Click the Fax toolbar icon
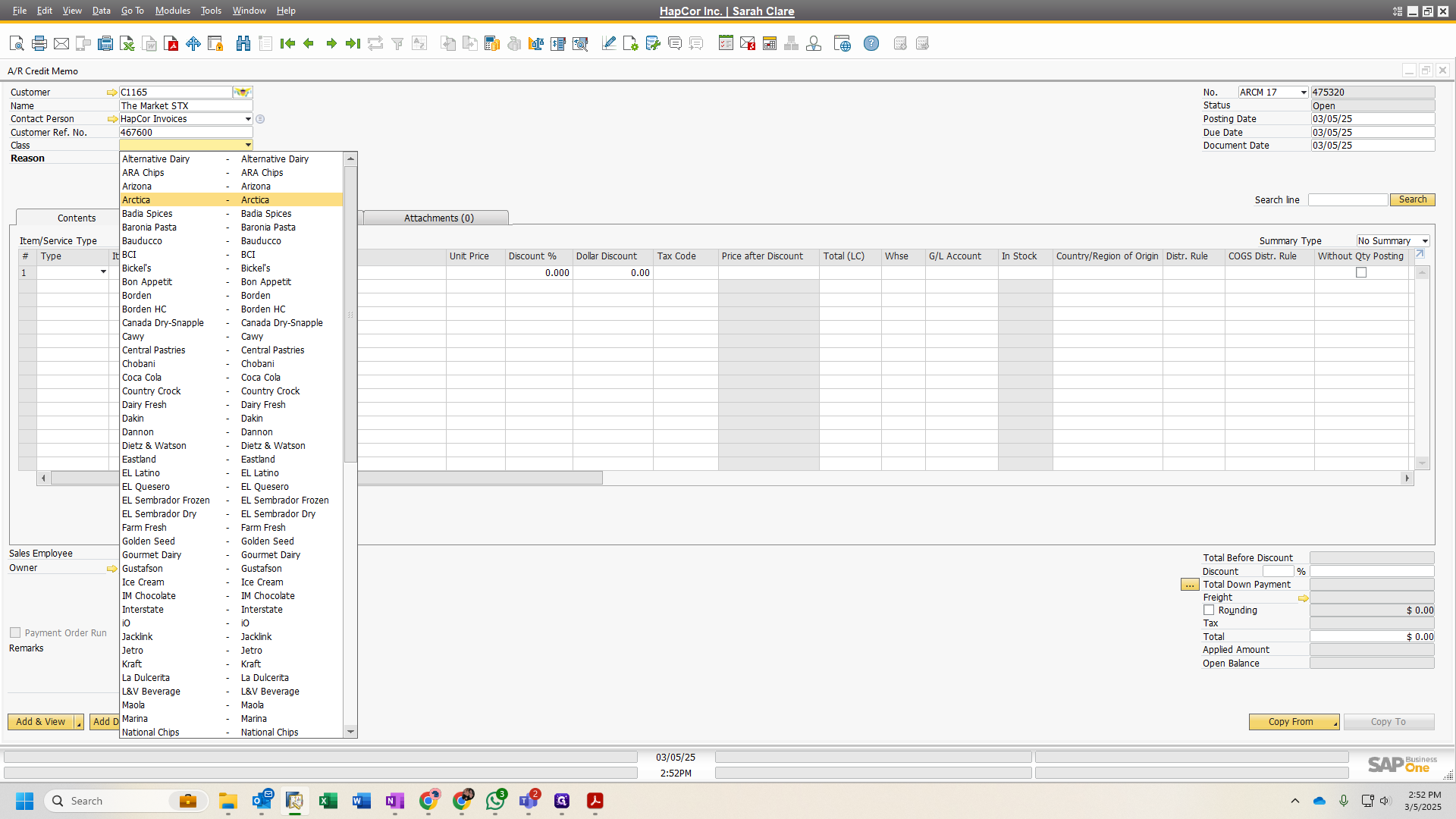Image resolution: width=1456 pixels, height=819 pixels. click(x=105, y=44)
